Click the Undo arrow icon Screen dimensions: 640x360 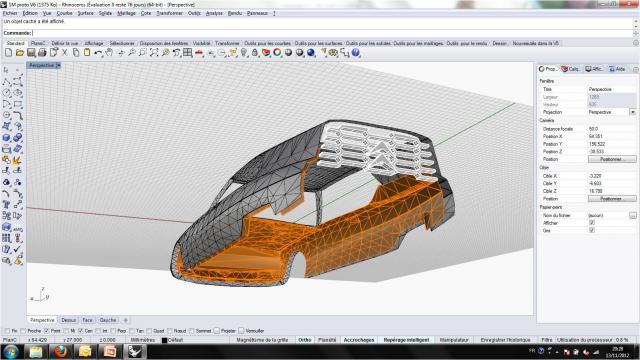tap(98, 53)
